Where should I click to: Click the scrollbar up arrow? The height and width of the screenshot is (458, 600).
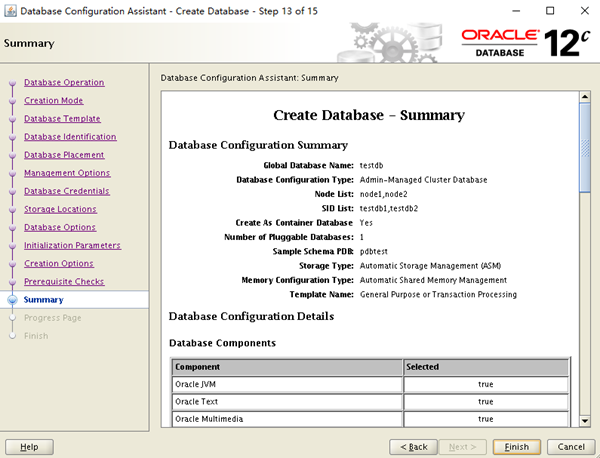coord(585,97)
